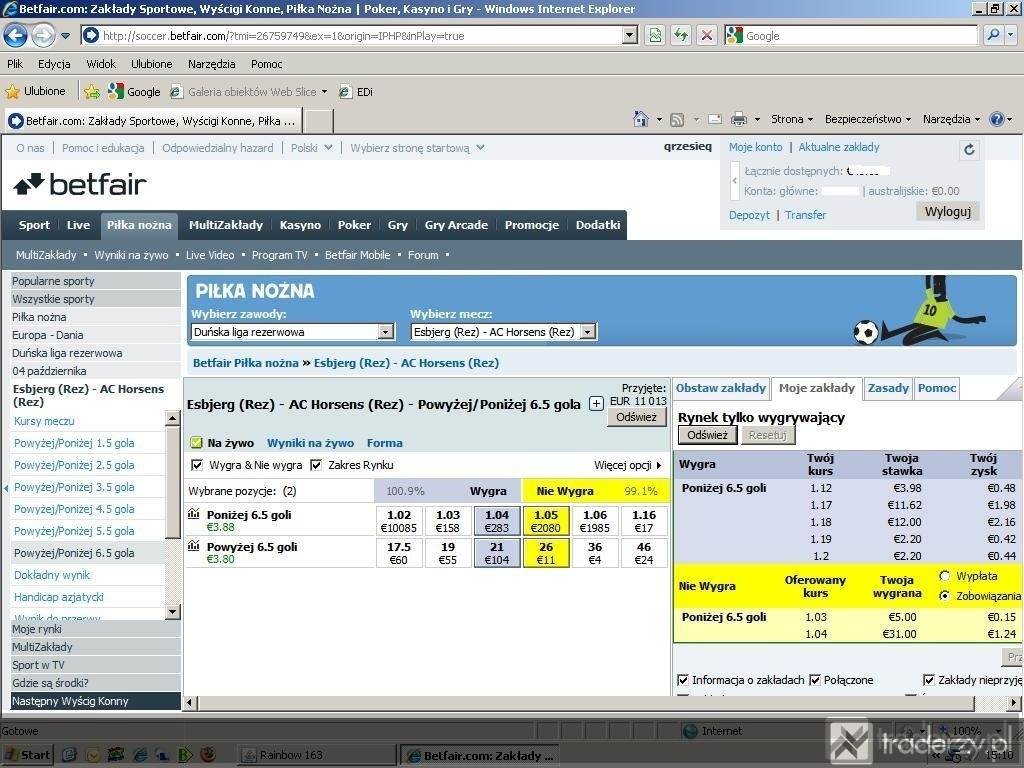The height and width of the screenshot is (768, 1024).
Task: Open Strona command bar dropdown
Action: tap(792, 119)
